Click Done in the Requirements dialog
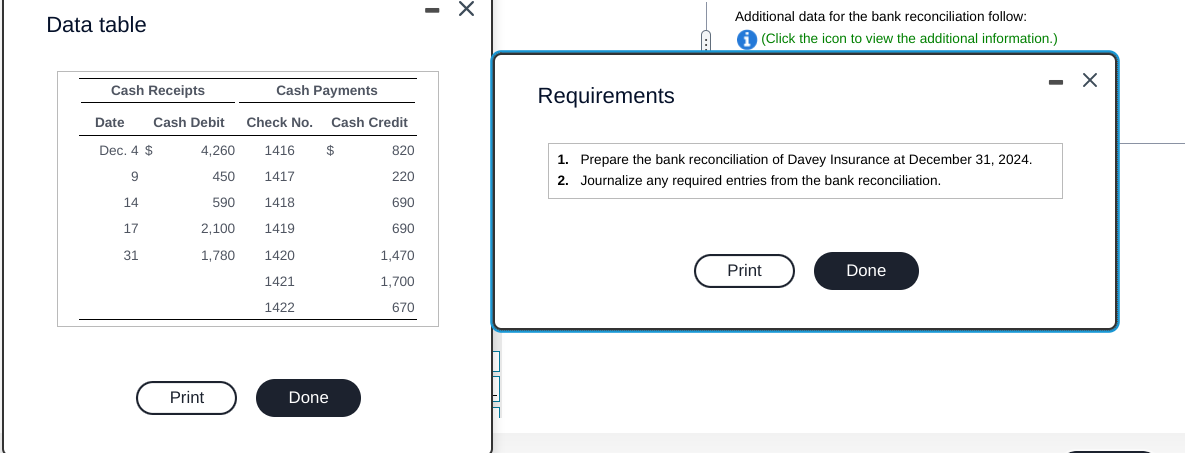1185x453 pixels. [x=866, y=271]
